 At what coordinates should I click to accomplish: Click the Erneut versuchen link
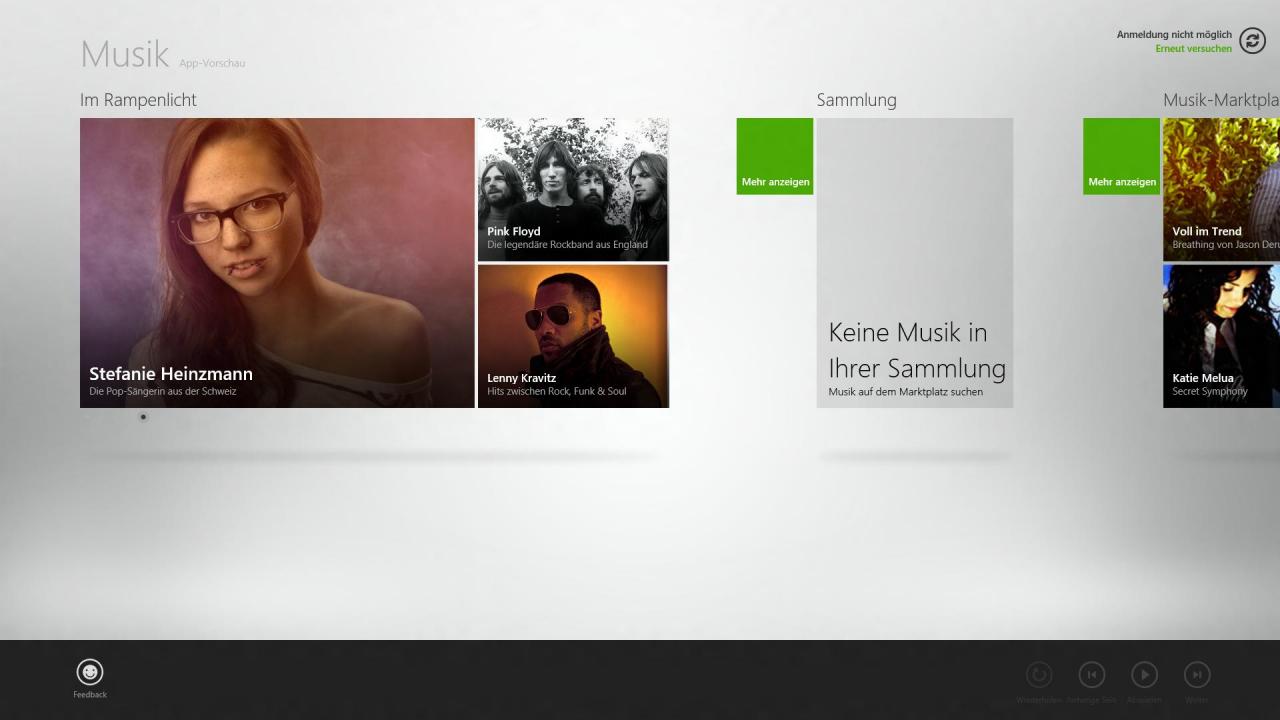tap(1193, 49)
